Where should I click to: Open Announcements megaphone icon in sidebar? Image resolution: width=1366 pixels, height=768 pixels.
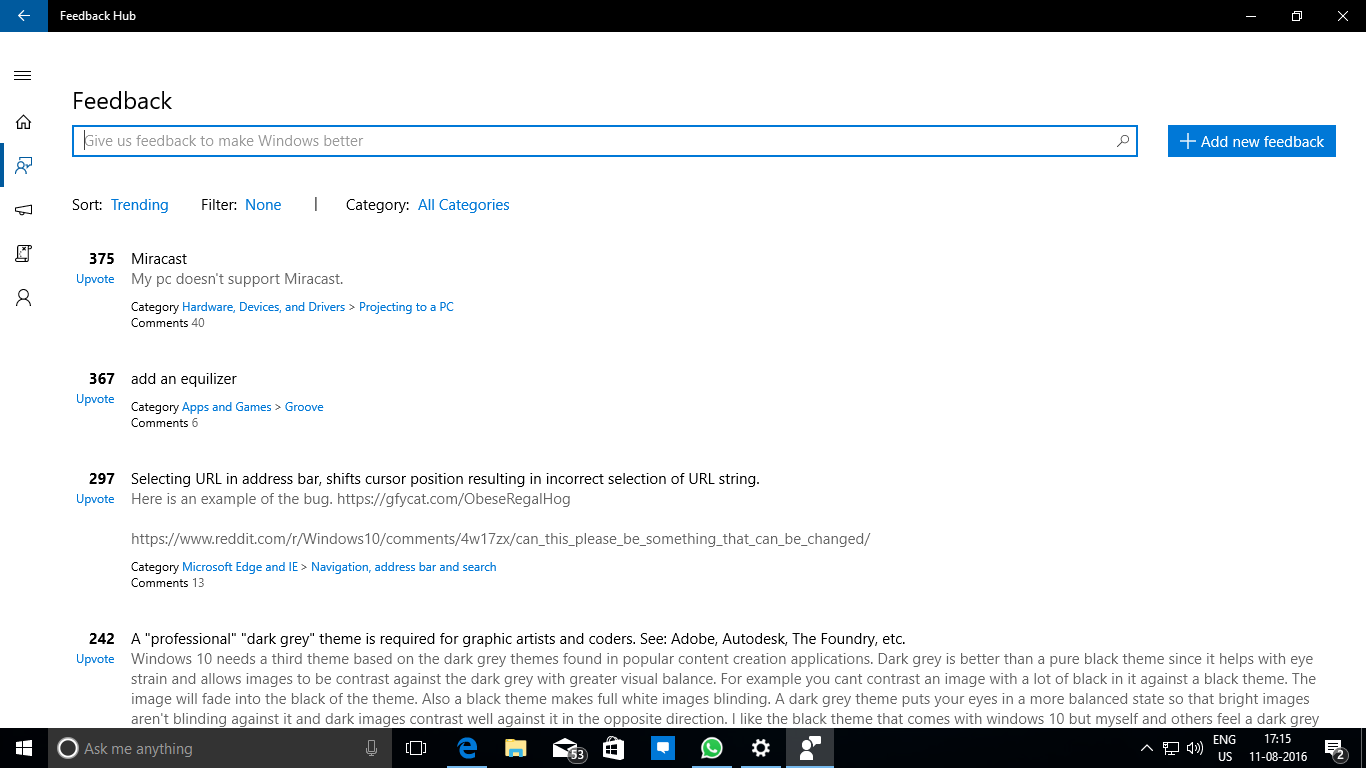coord(23,210)
